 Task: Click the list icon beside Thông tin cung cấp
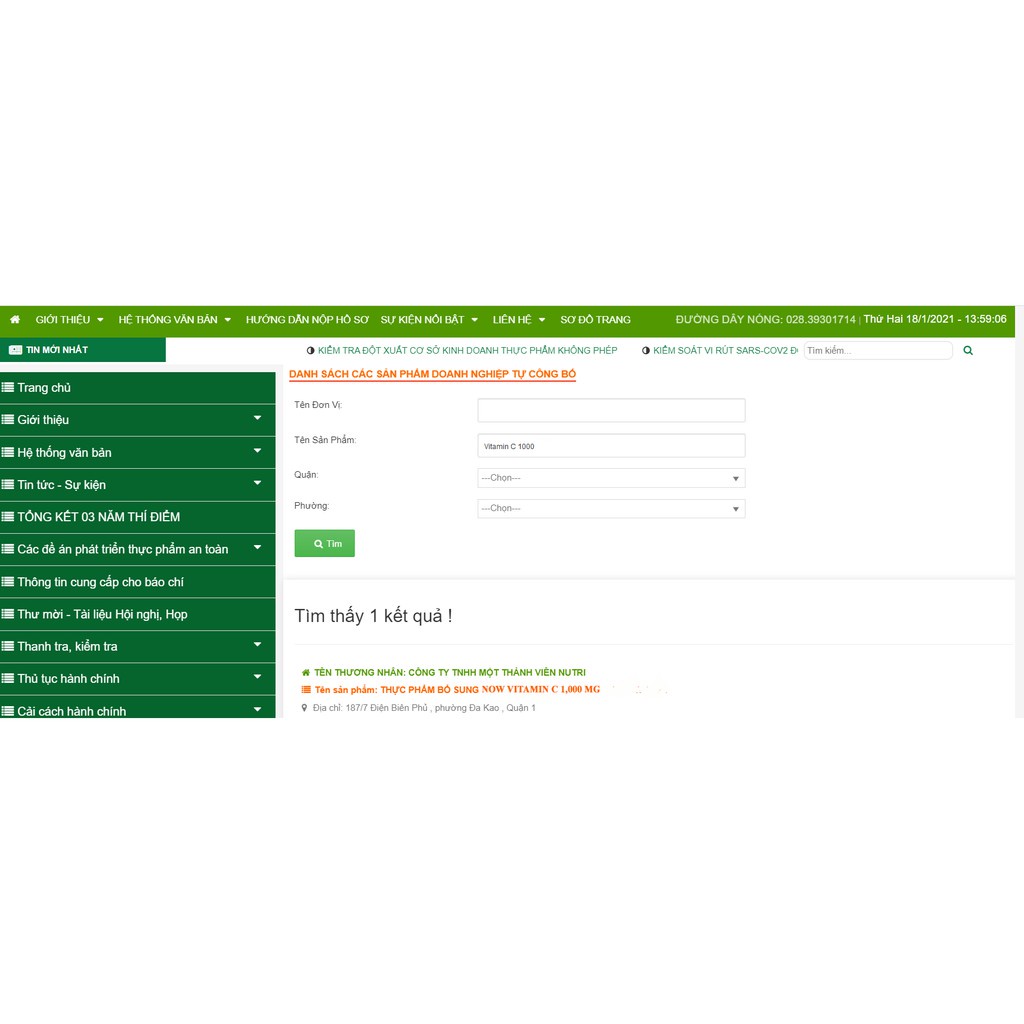click(x=8, y=582)
